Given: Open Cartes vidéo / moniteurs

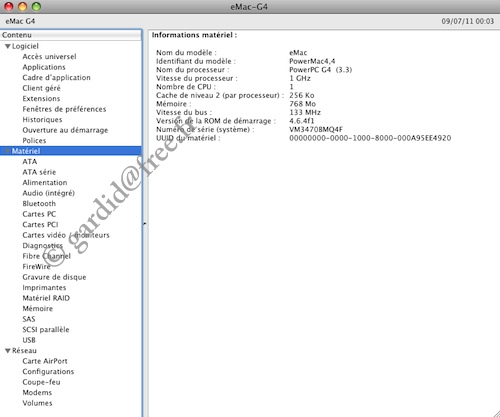Looking at the screenshot, I should pos(66,235).
